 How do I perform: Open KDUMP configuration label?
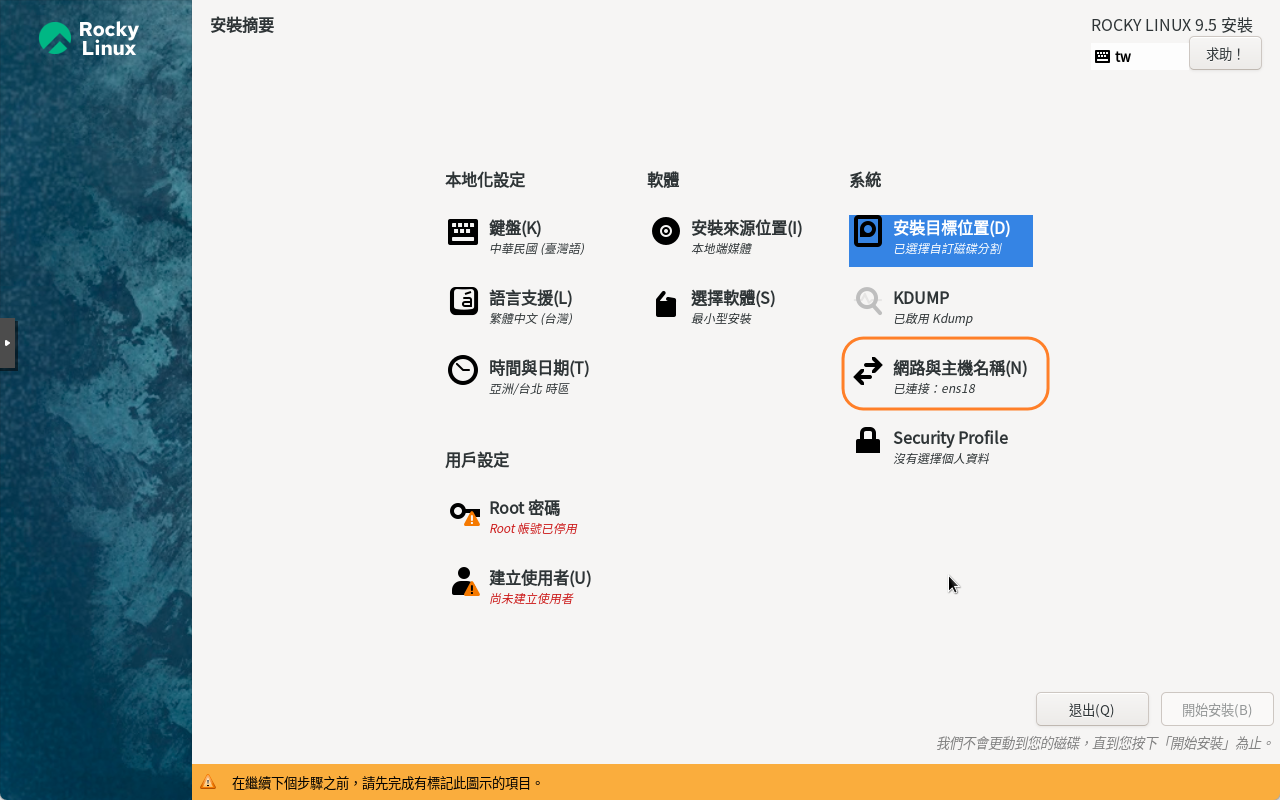[x=921, y=298]
